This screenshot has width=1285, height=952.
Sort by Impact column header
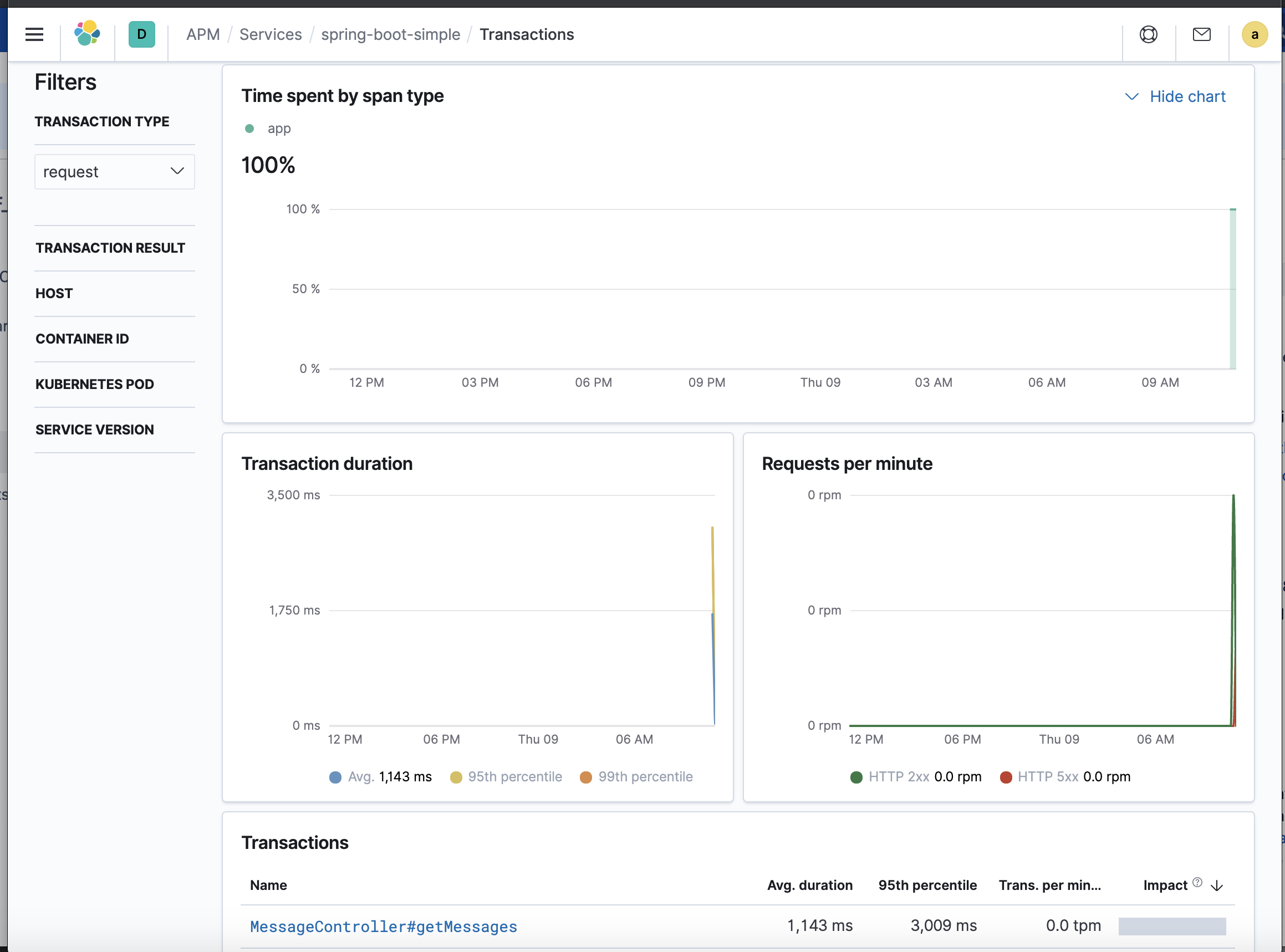pos(1165,886)
